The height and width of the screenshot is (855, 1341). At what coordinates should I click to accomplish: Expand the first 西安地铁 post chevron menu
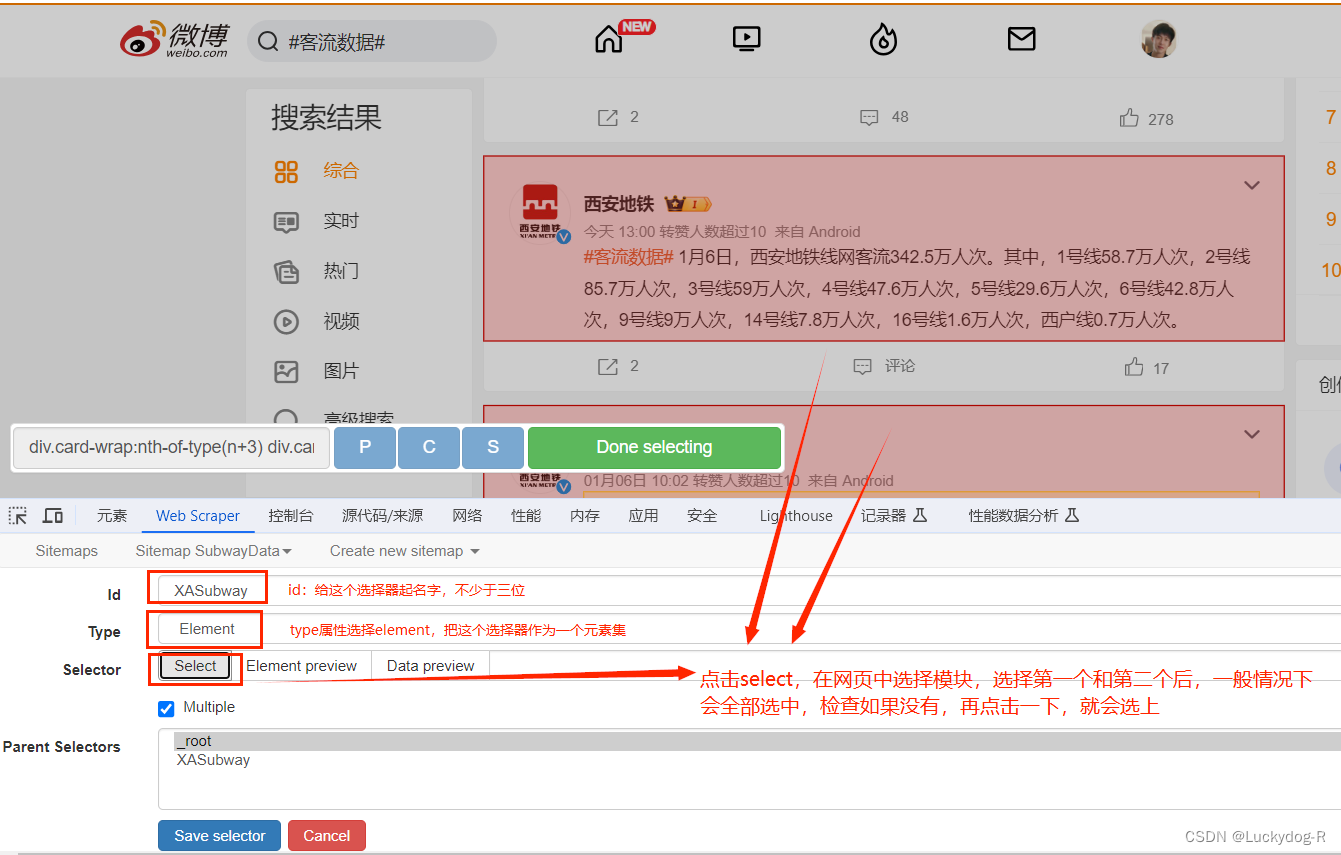(1251, 185)
